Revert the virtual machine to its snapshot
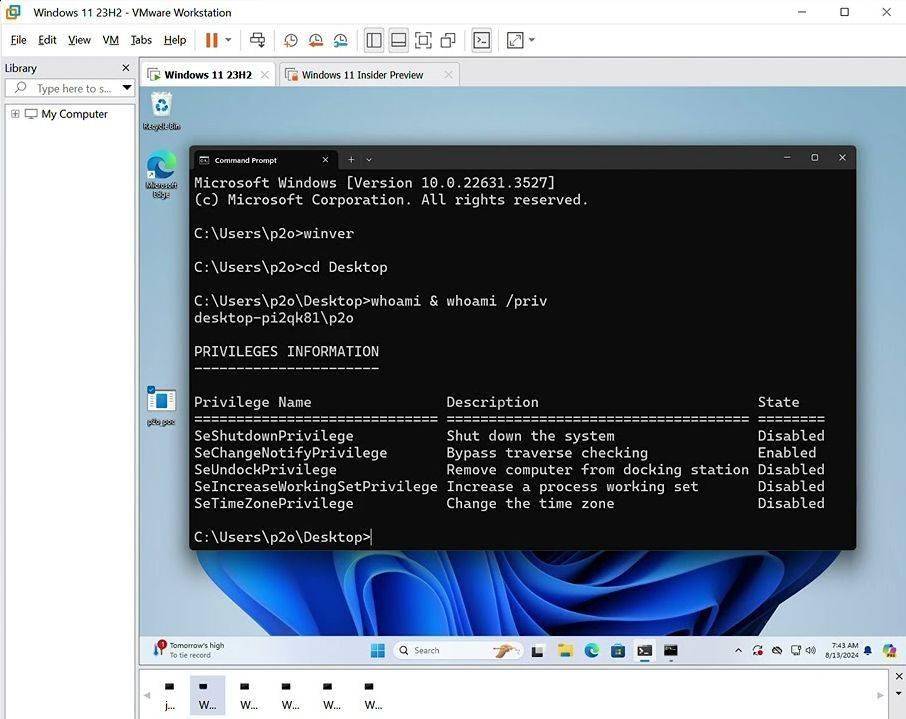Image resolution: width=906 pixels, height=719 pixels. [315, 40]
